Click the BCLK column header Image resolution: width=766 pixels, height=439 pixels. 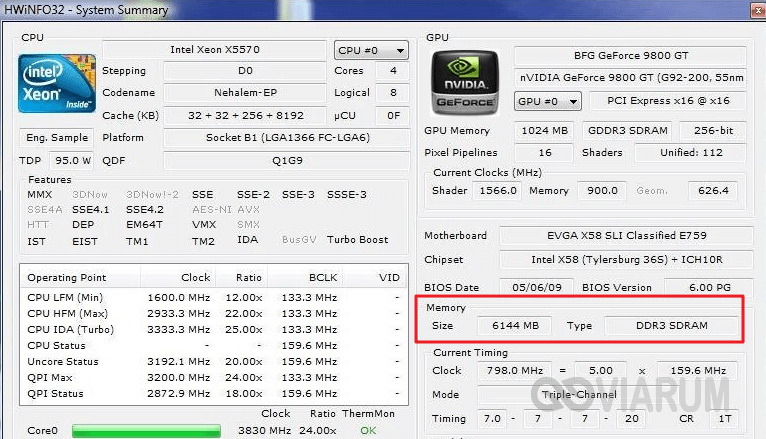point(305,278)
